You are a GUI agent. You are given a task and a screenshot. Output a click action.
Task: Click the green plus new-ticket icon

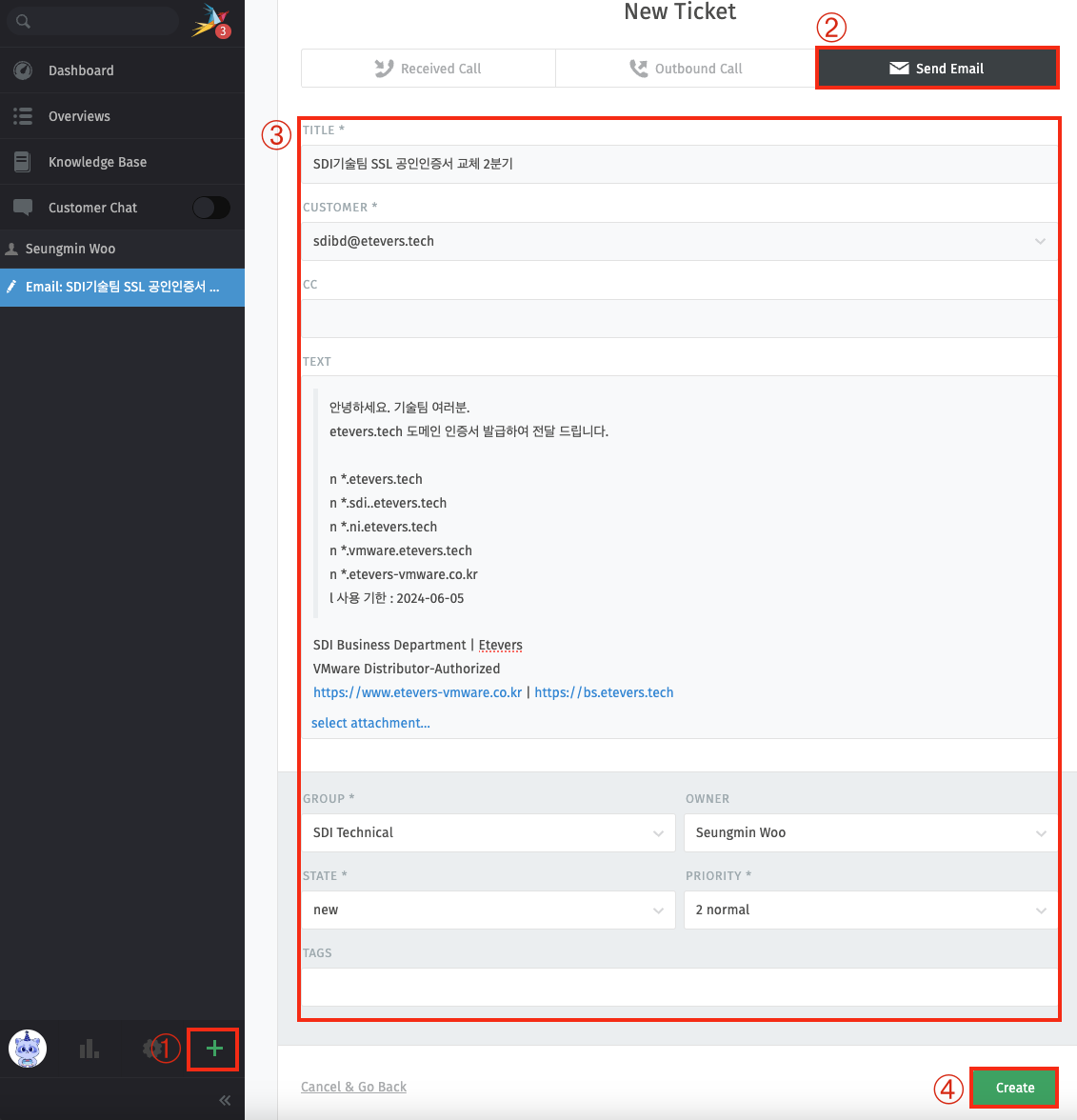tap(213, 1049)
